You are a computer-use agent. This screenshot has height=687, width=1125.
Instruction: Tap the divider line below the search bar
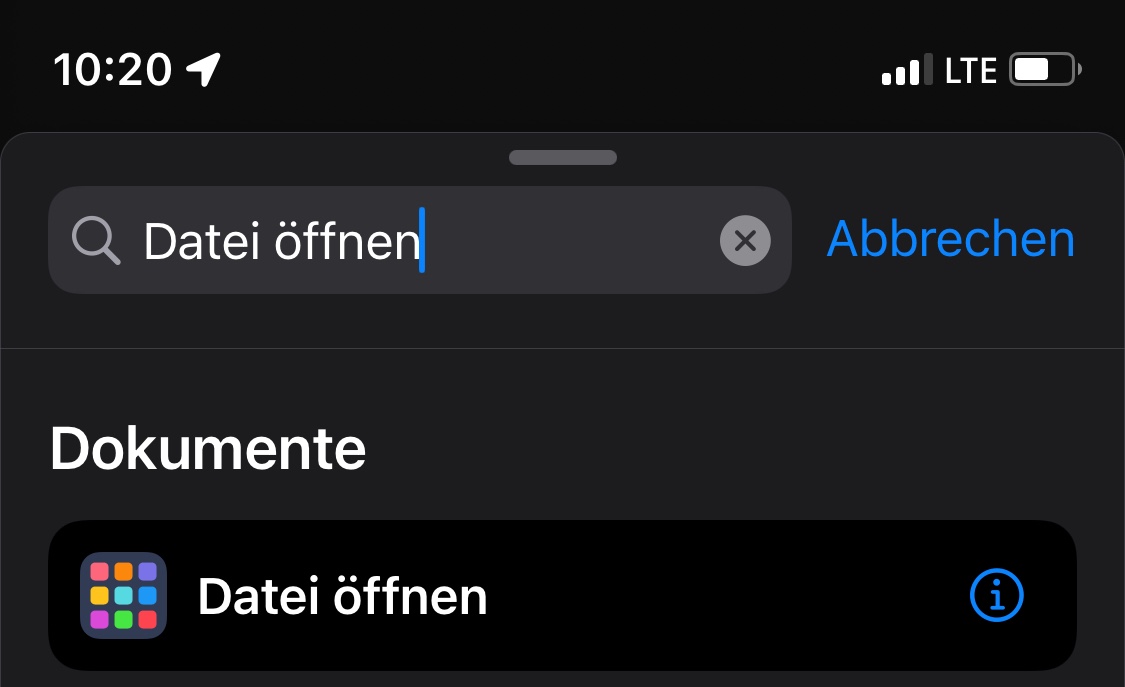pos(562,348)
